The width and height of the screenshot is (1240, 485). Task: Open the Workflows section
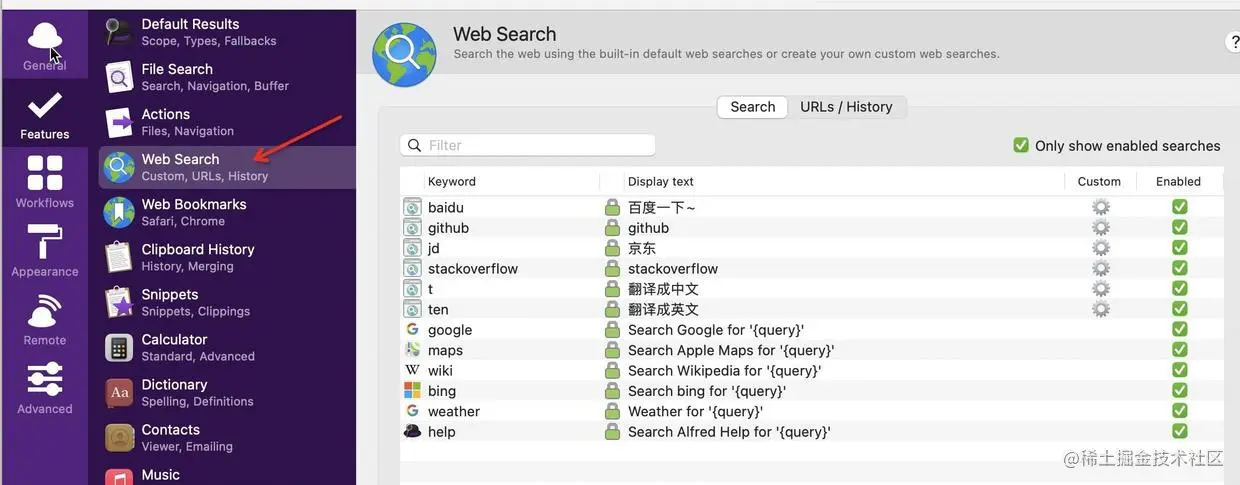click(44, 182)
